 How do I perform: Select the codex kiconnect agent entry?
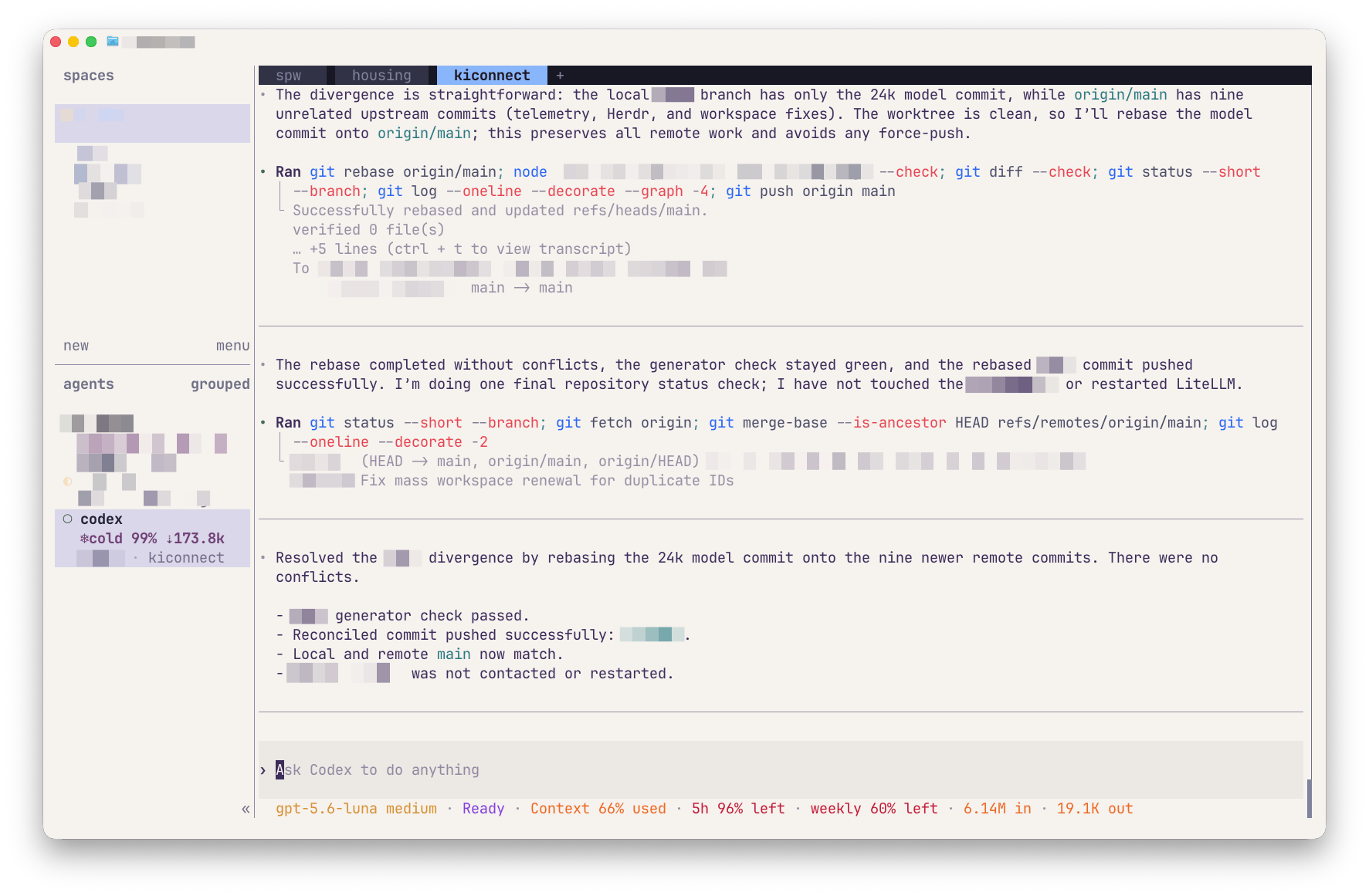tap(152, 539)
